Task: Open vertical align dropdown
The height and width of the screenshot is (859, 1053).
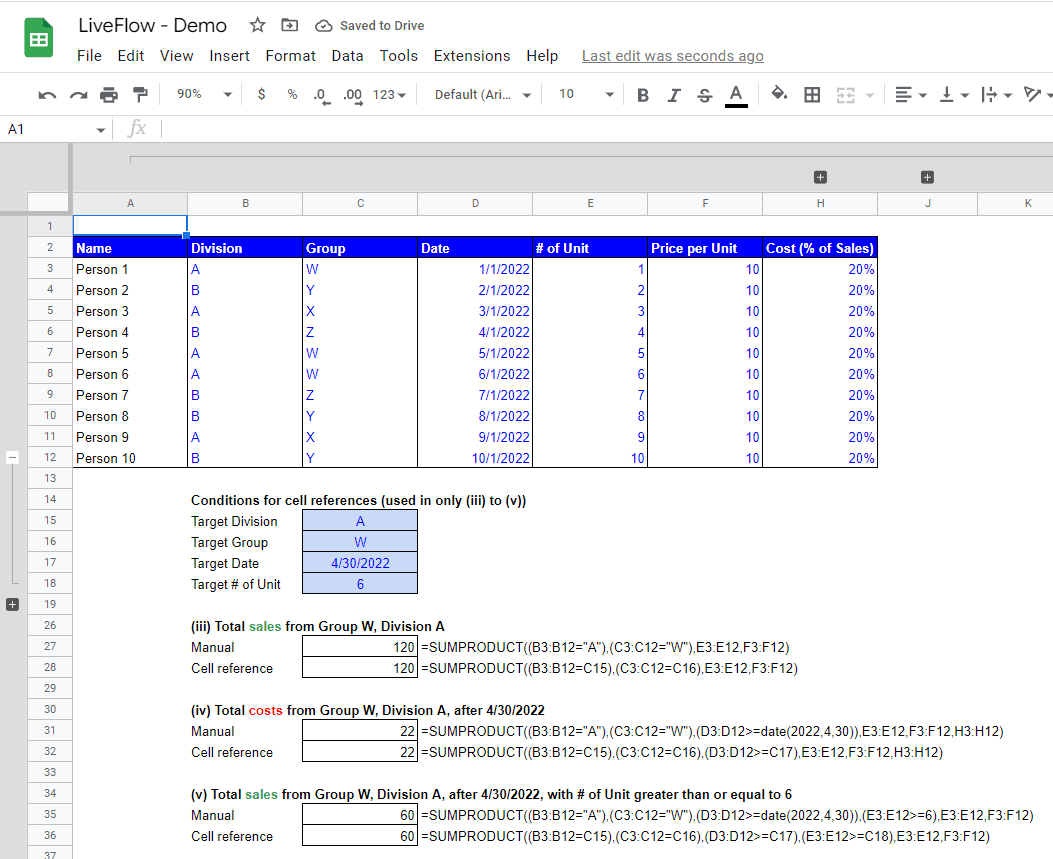Action: tap(954, 95)
